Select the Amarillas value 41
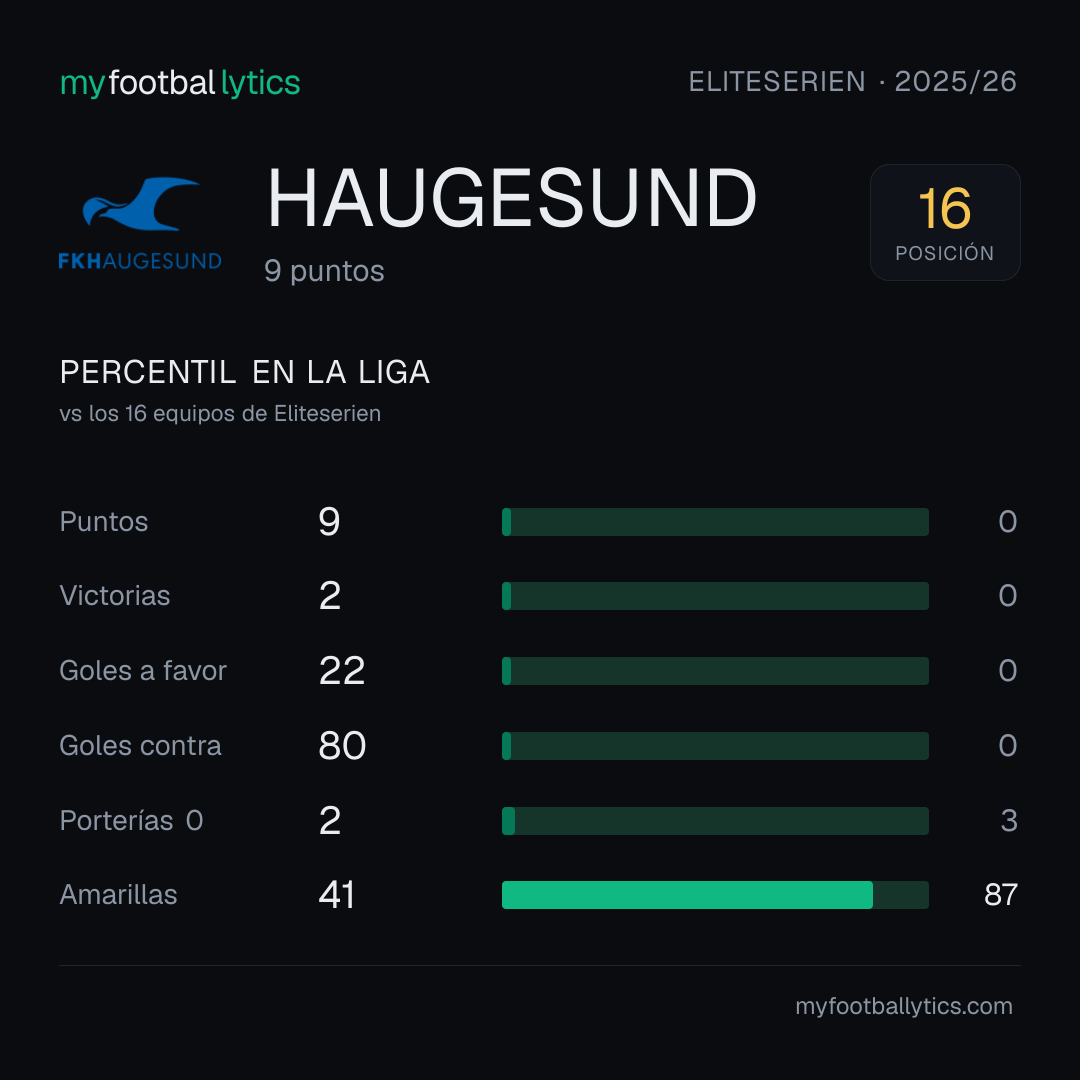This screenshot has width=1080, height=1080. [x=337, y=895]
